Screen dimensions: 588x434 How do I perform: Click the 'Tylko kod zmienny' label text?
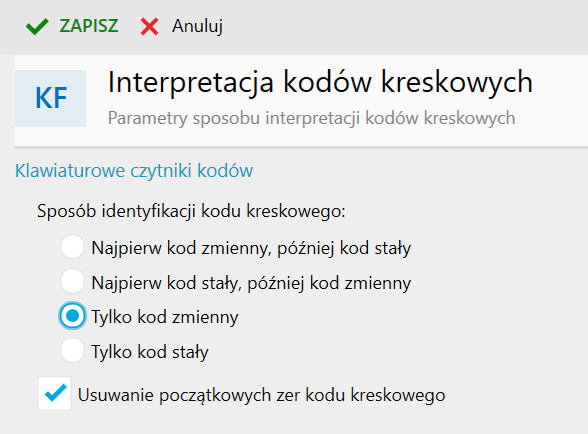pos(165,317)
